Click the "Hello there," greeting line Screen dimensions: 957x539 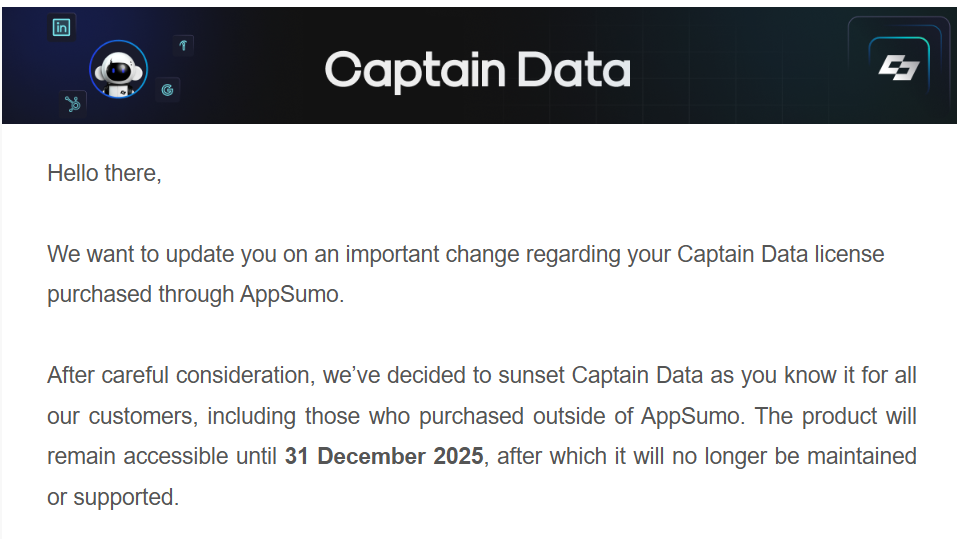[x=104, y=173]
